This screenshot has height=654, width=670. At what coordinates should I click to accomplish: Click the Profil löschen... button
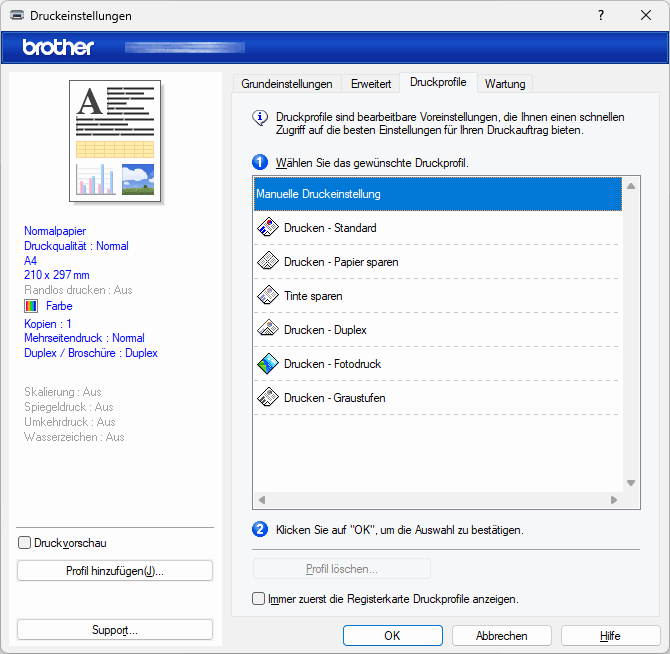pyautogui.click(x=341, y=569)
